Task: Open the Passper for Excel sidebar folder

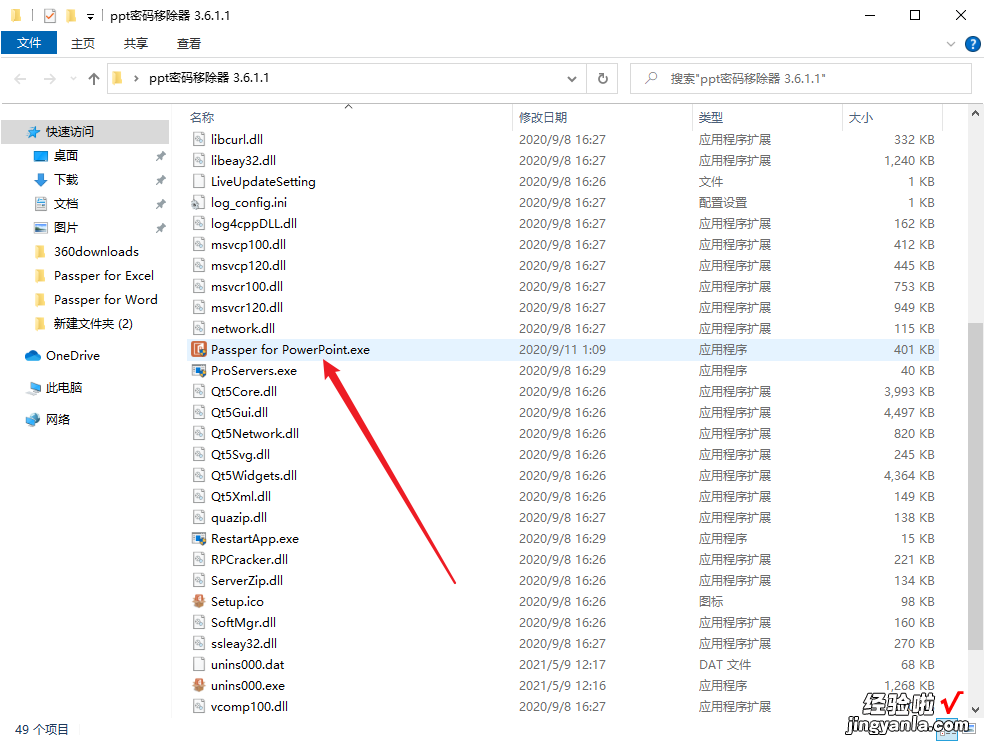Action: click(x=104, y=276)
